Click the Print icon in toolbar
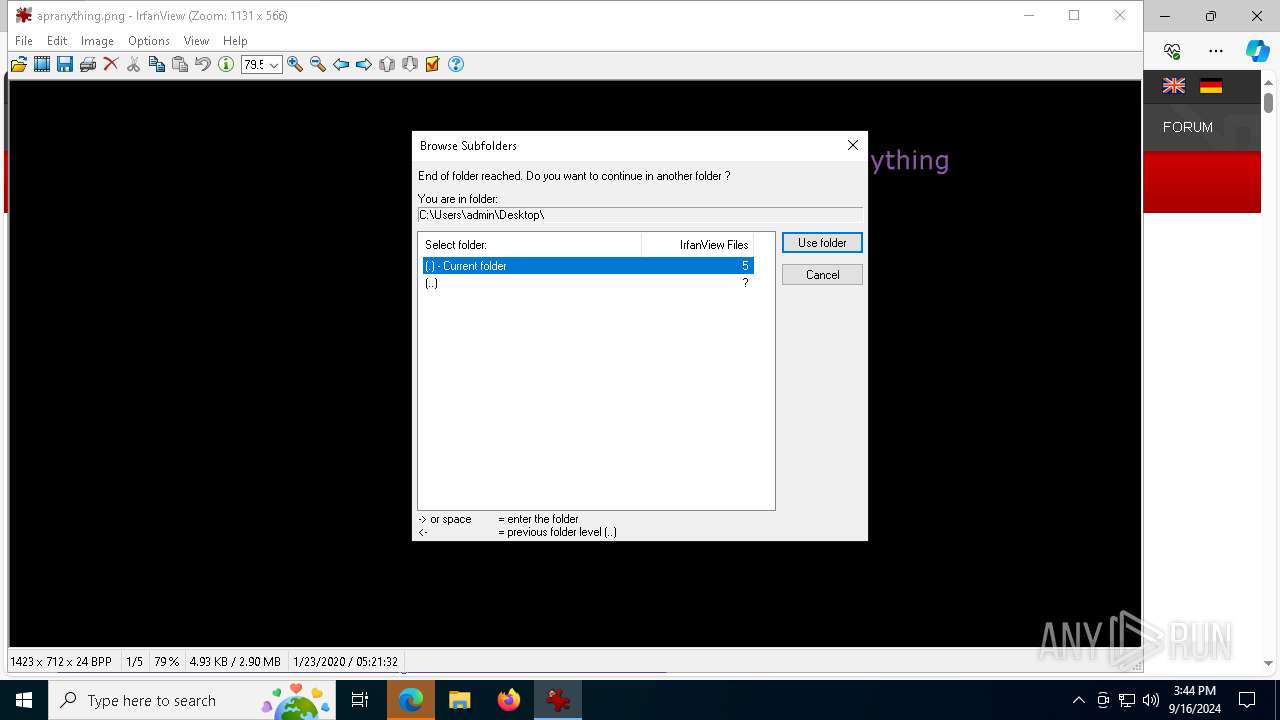This screenshot has height=720, width=1280. tap(88, 64)
